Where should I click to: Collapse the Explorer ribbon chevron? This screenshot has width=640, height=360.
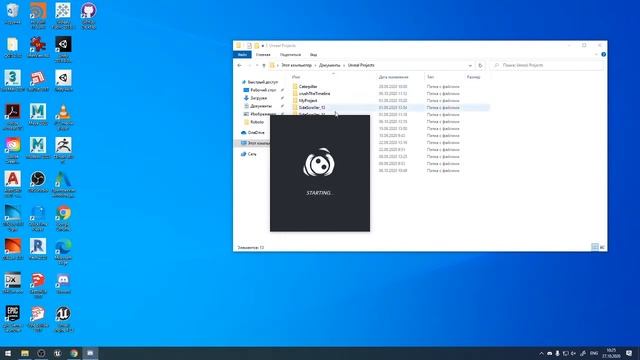(596, 54)
